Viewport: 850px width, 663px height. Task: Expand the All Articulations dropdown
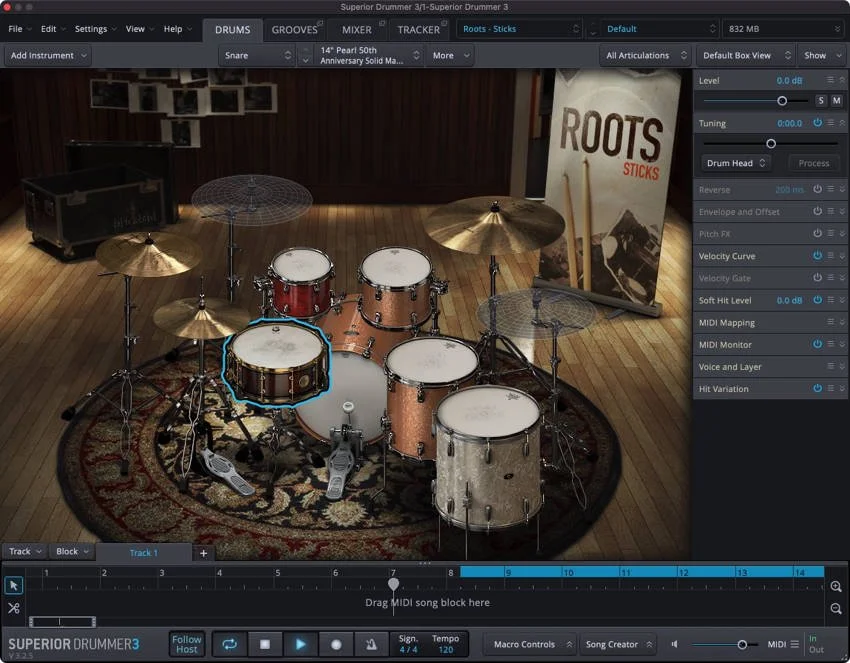(645, 55)
